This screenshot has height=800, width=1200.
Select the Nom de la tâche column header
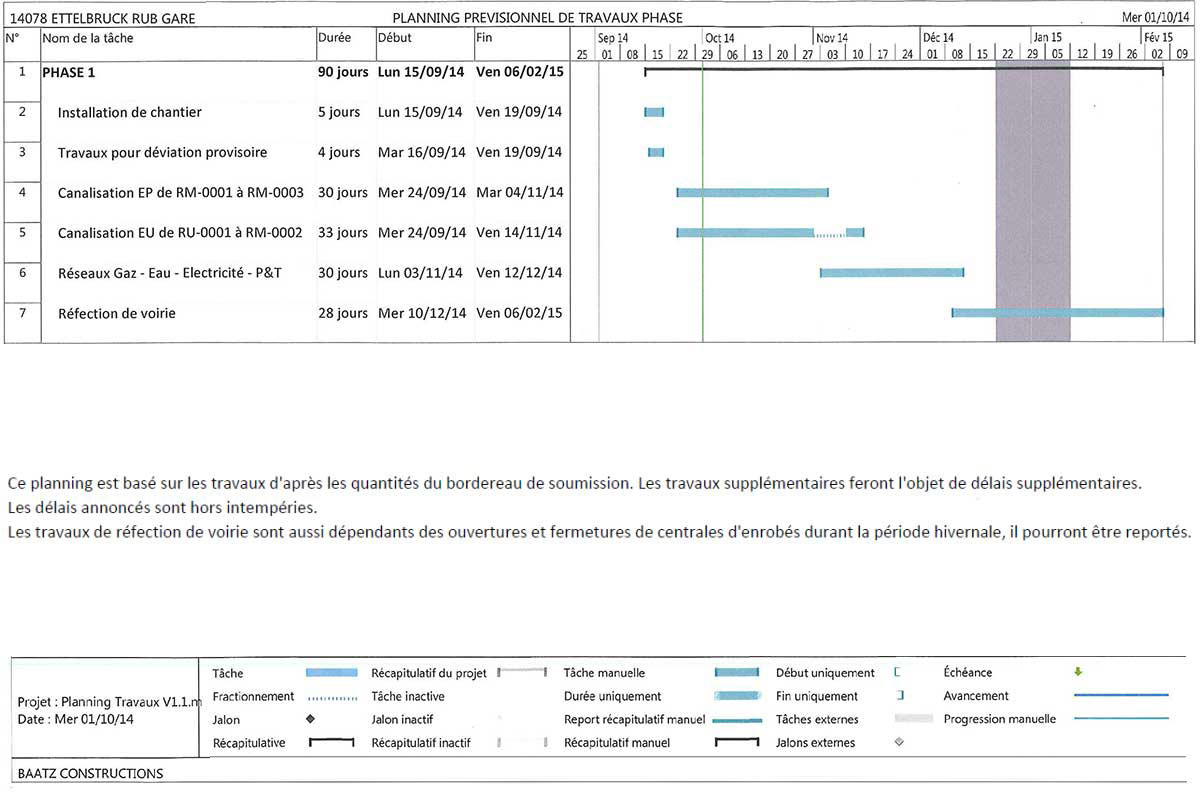tap(88, 38)
